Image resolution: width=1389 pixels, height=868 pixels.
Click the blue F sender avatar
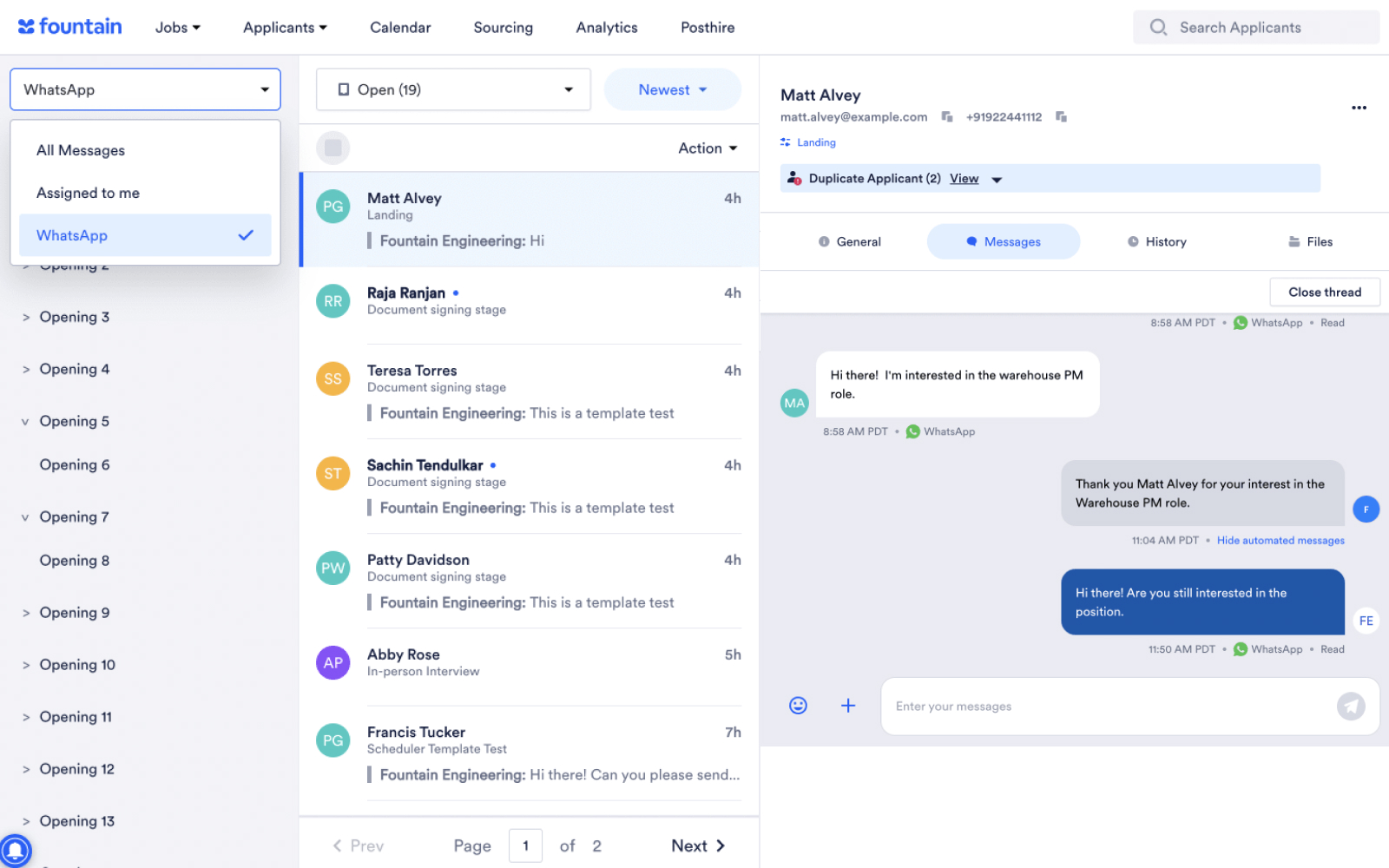point(1366,510)
